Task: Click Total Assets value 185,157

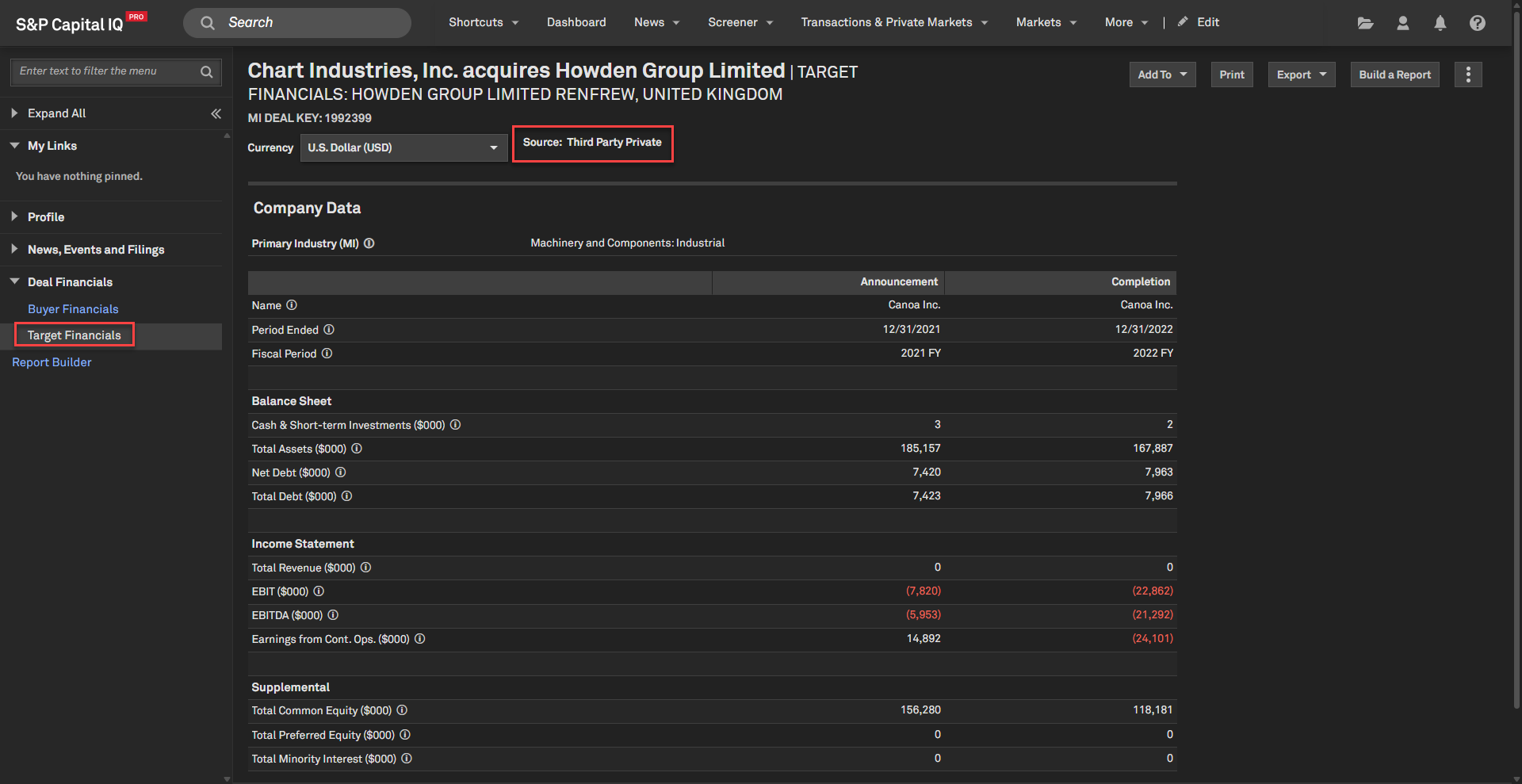Action: (x=920, y=449)
